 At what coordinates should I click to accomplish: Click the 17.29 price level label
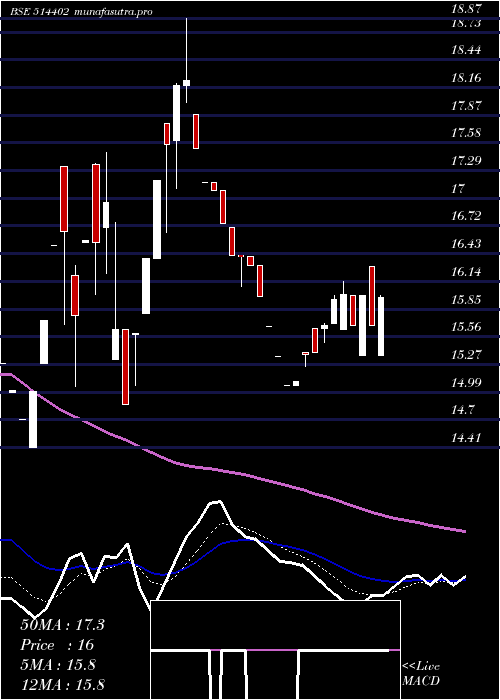click(466, 161)
